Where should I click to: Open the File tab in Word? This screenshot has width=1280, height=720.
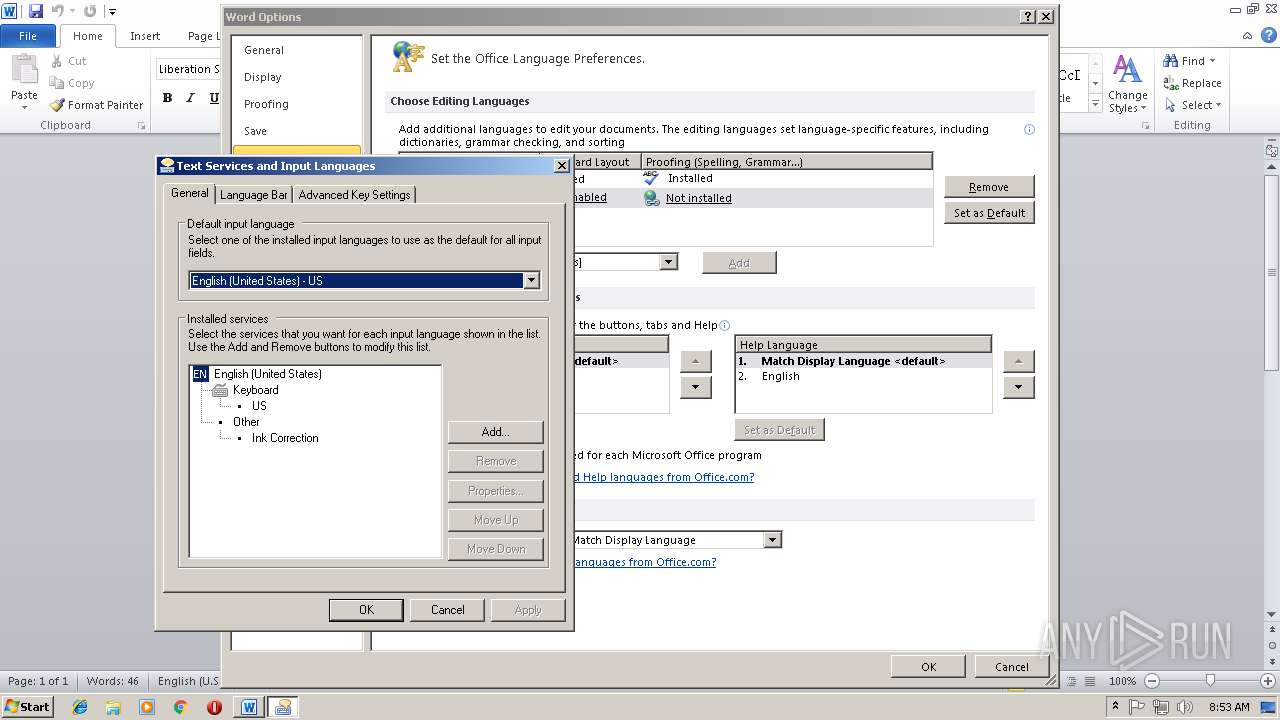pyautogui.click(x=28, y=35)
